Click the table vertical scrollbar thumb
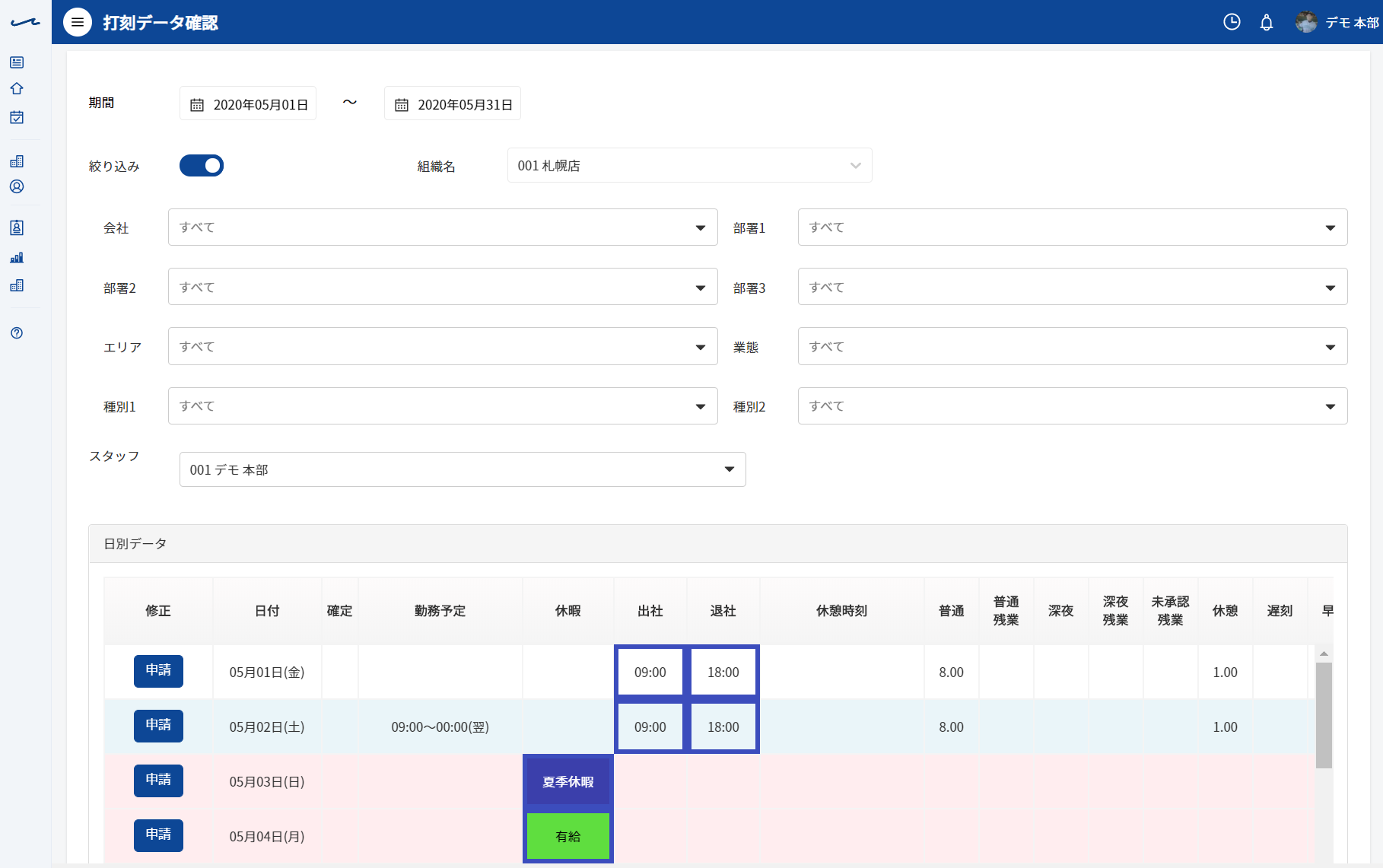Screen dimensions: 1383x868 pyautogui.click(x=1324, y=715)
